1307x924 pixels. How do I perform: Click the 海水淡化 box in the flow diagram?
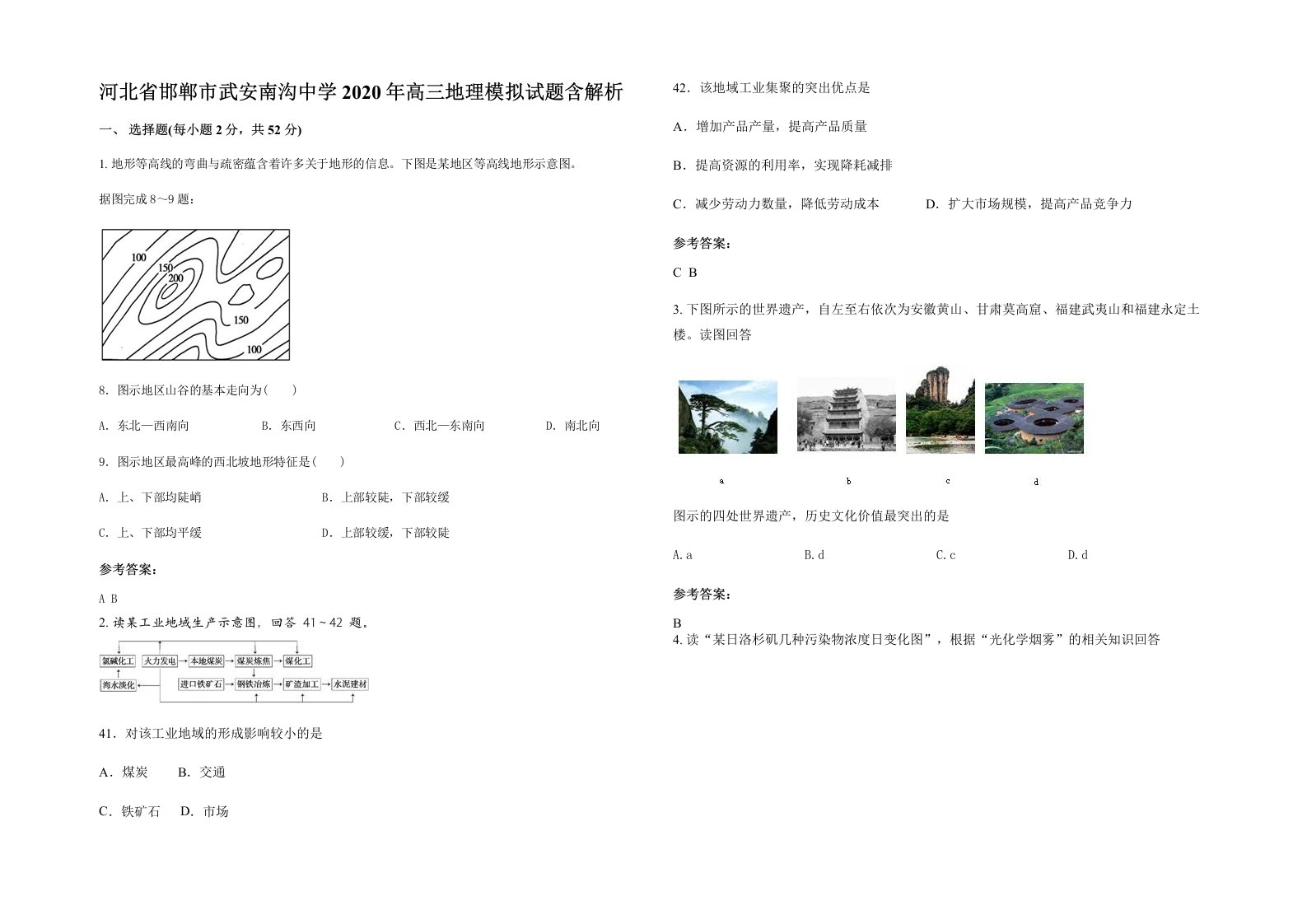[x=118, y=684]
